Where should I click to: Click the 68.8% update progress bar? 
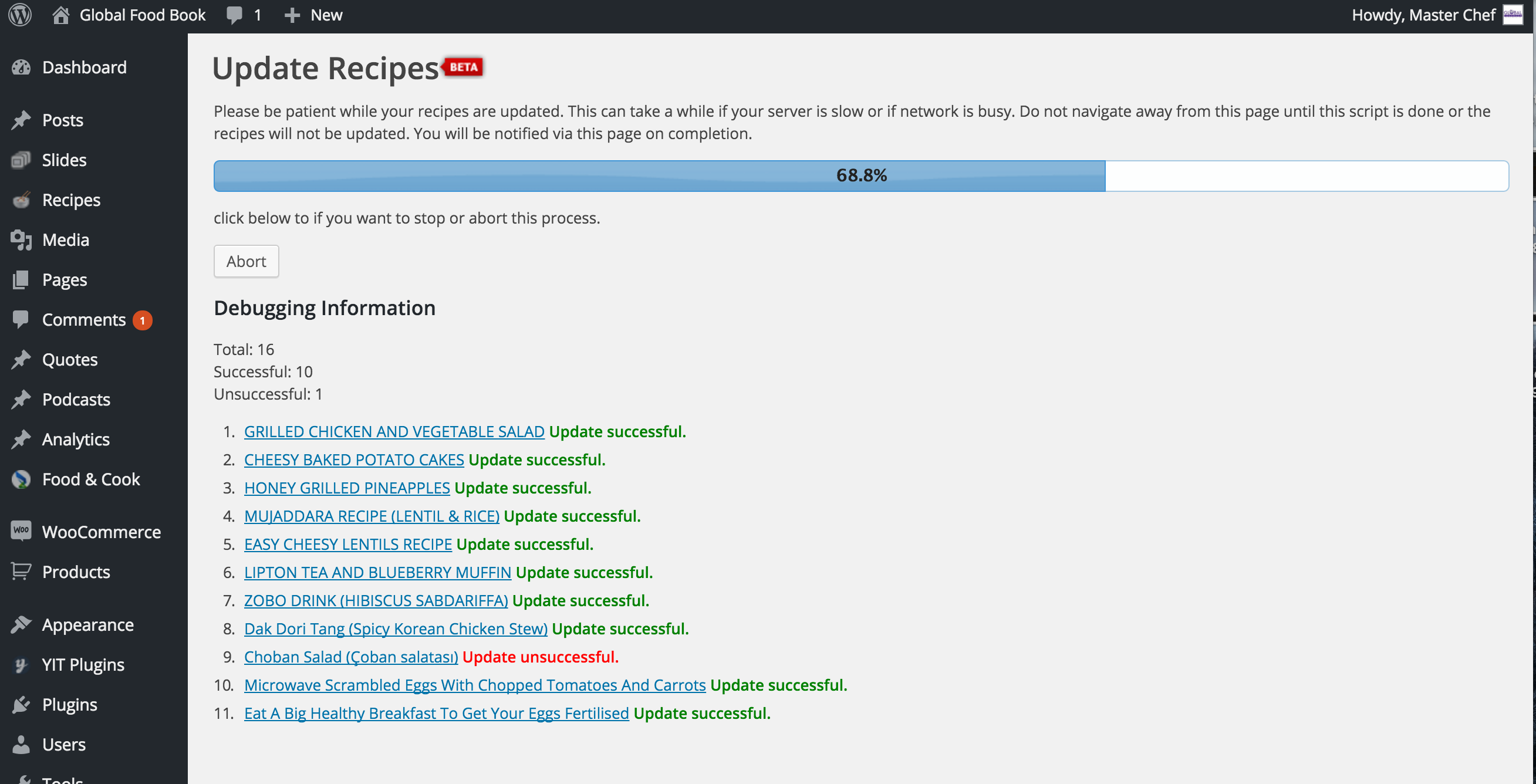860,176
